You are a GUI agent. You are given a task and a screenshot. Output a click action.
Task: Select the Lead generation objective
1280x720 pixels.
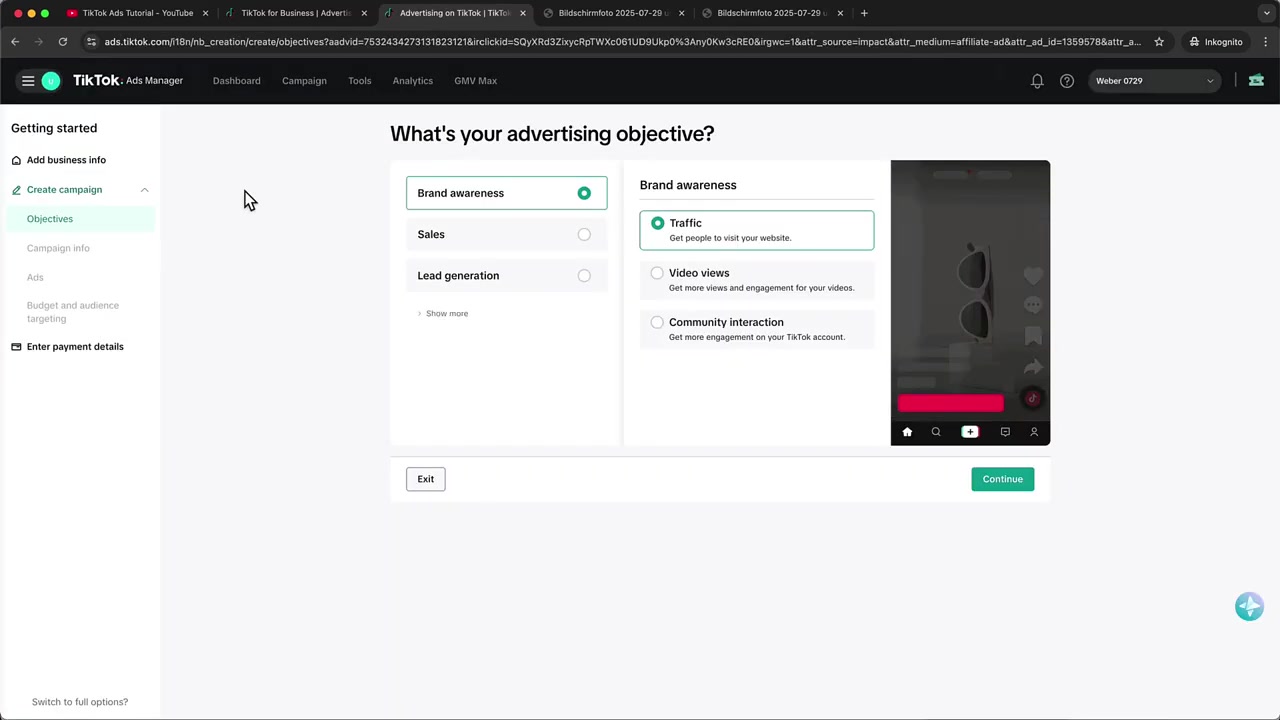[506, 275]
